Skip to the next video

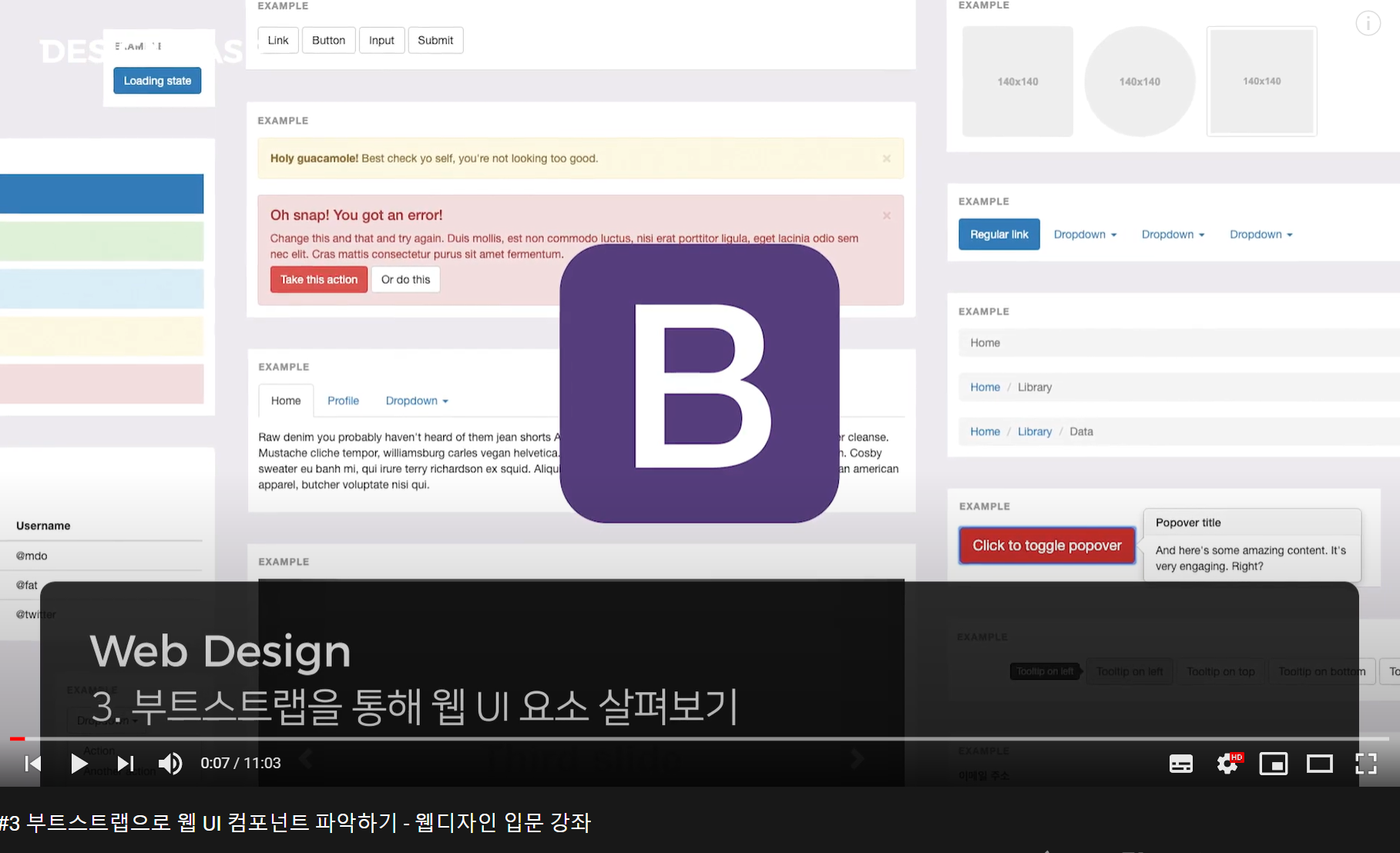pyautogui.click(x=125, y=764)
